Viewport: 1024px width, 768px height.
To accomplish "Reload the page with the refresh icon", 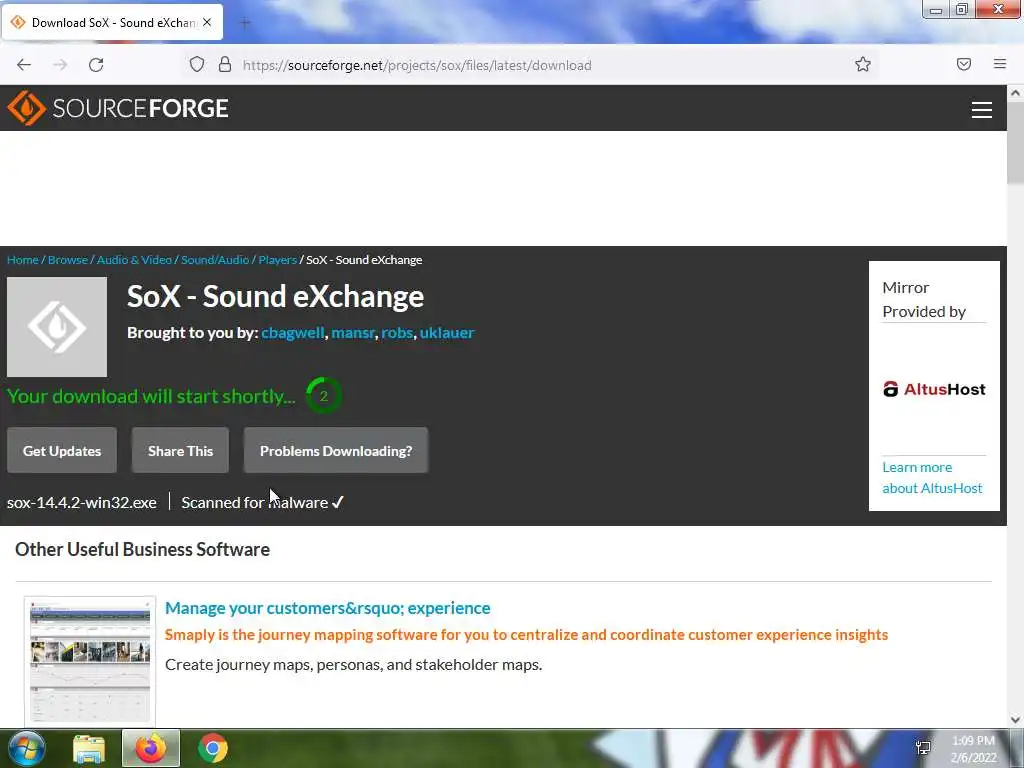I will pyautogui.click(x=96, y=65).
